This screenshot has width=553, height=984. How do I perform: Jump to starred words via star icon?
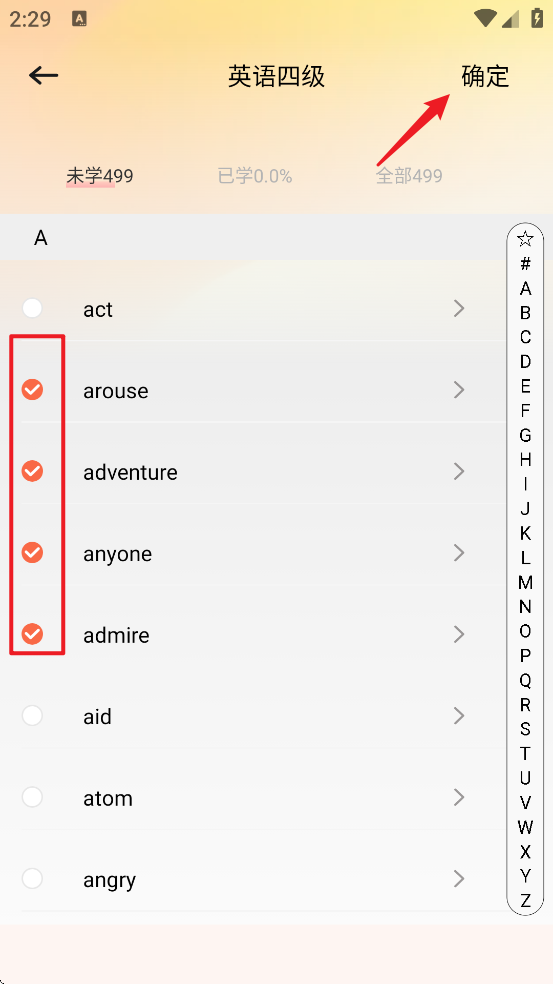click(525, 239)
